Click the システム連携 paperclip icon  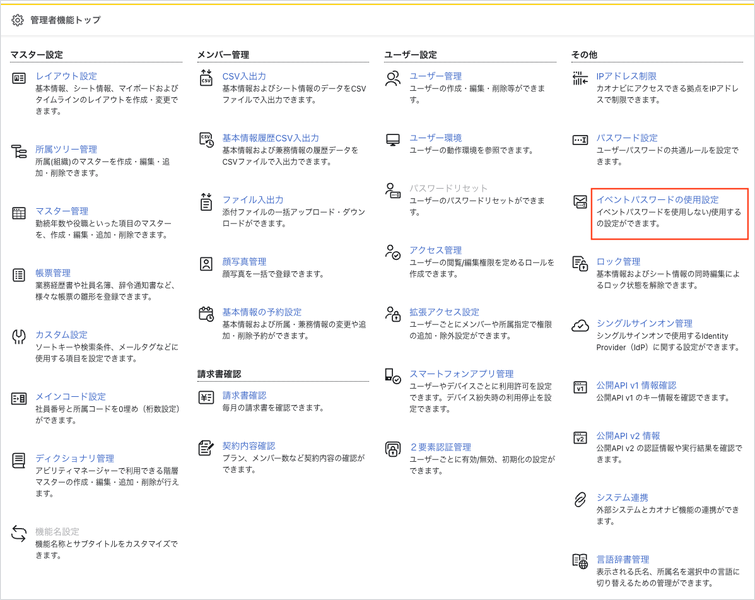click(580, 499)
